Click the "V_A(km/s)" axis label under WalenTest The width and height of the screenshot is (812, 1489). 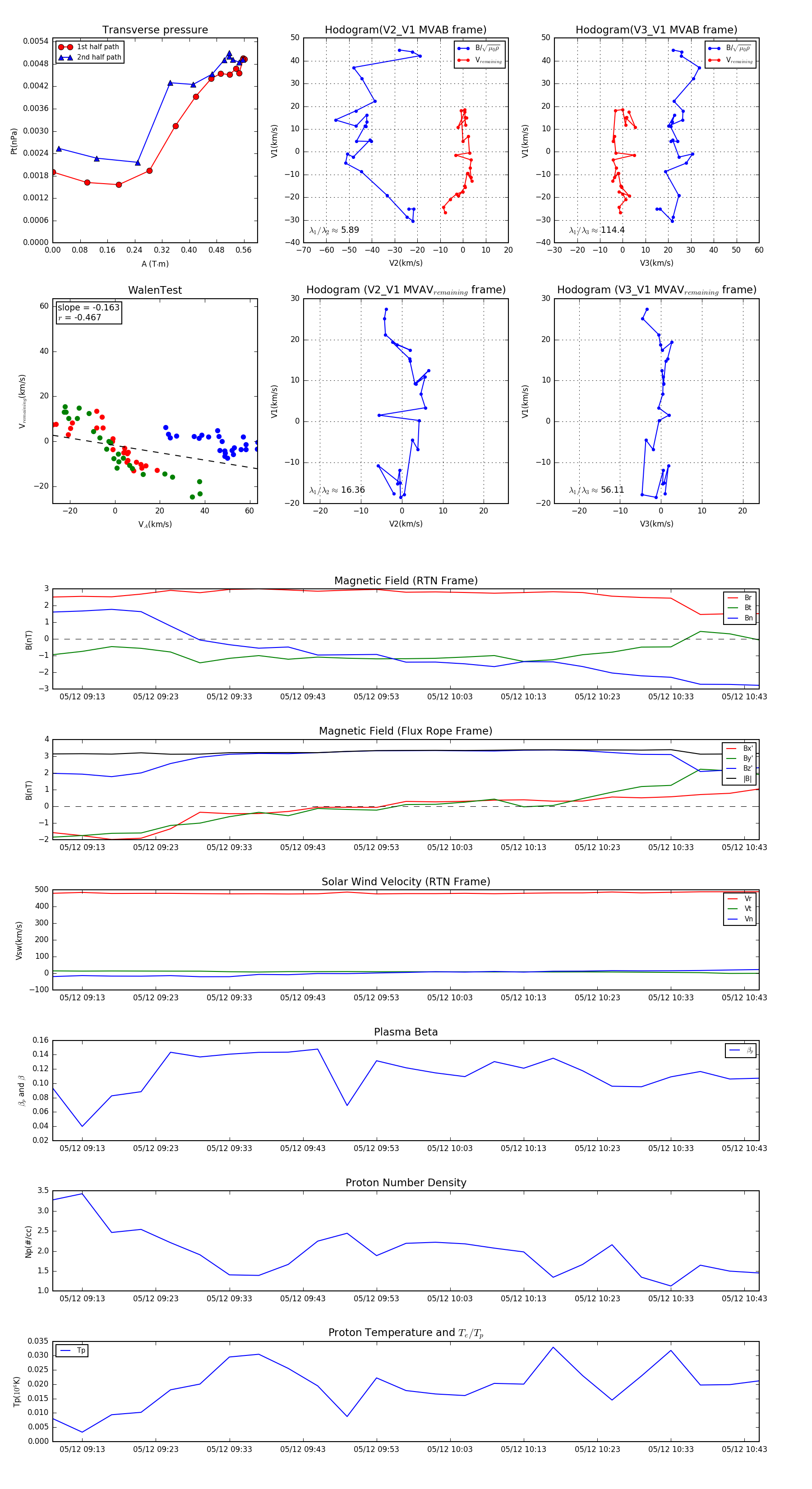click(155, 524)
